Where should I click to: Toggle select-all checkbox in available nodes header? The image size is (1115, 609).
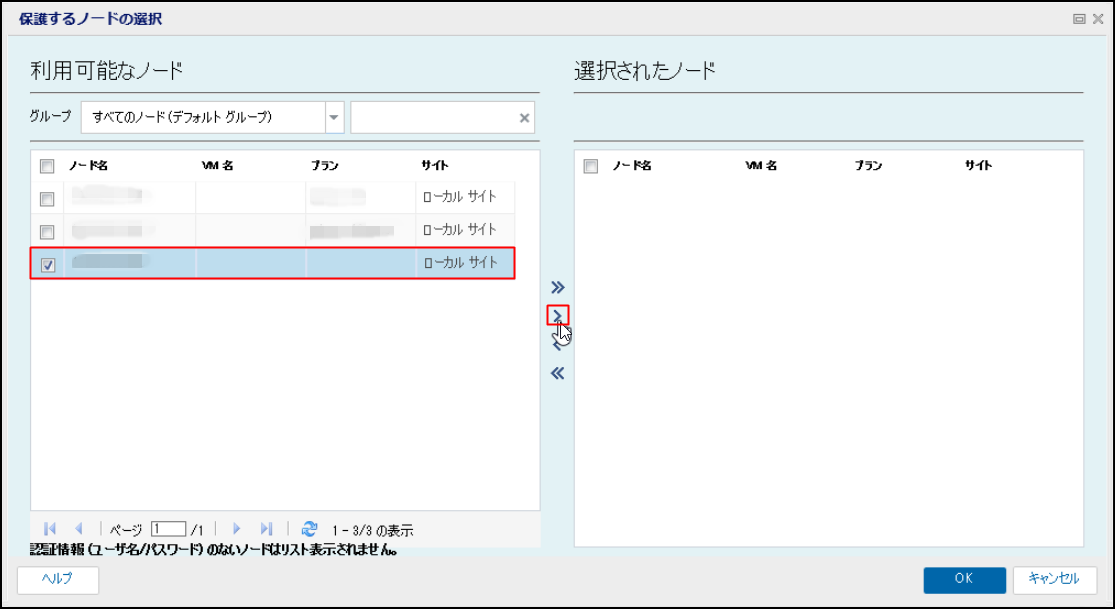[47, 166]
